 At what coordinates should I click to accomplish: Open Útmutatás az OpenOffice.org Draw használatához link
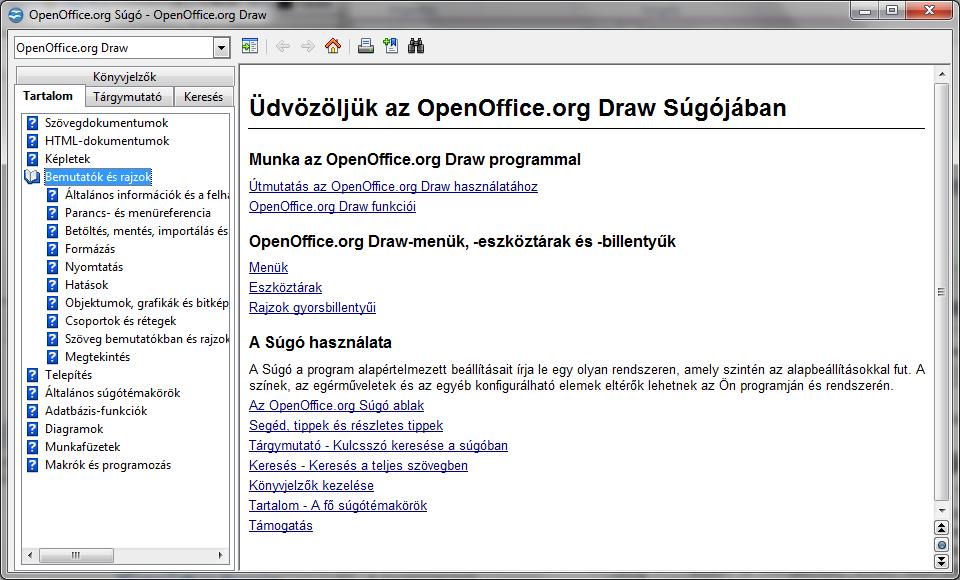coord(393,186)
